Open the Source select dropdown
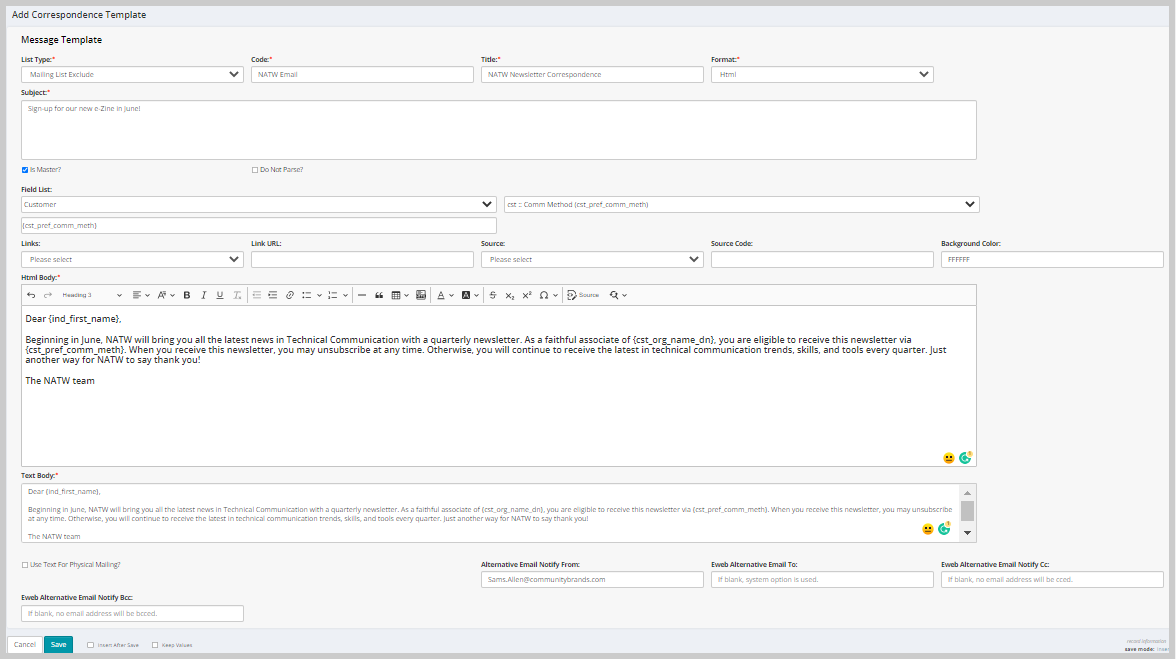 pyautogui.click(x=592, y=259)
